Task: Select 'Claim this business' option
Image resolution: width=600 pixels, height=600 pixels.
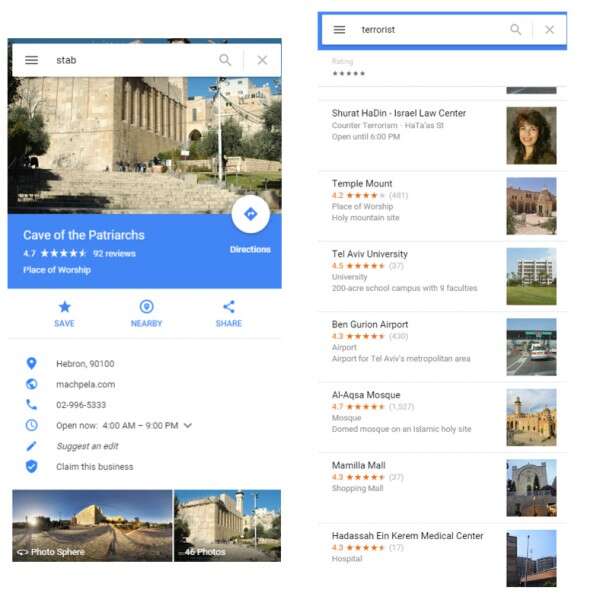Action: click(x=94, y=467)
